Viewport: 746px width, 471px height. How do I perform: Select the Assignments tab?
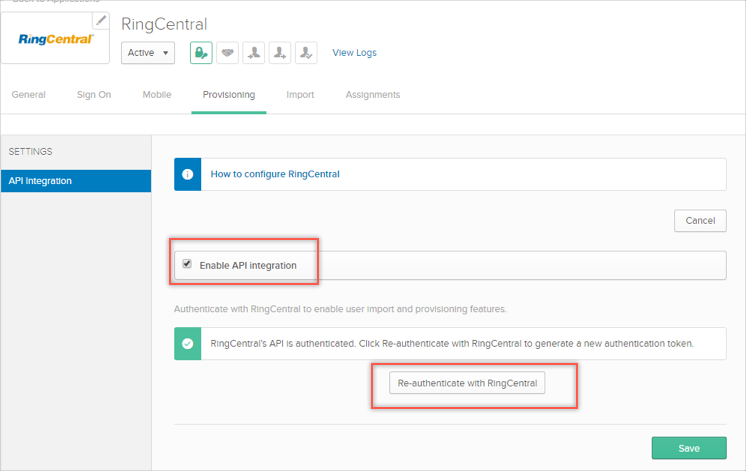(x=372, y=95)
